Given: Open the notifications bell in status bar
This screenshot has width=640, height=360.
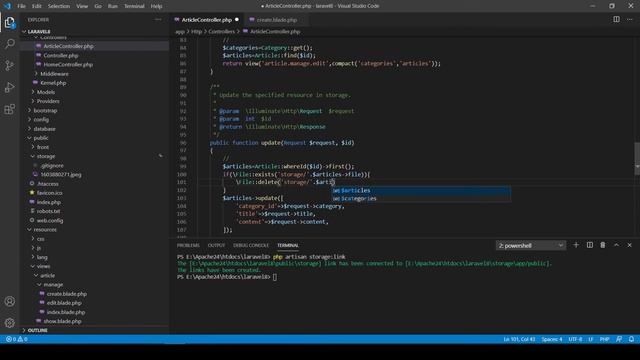Looking at the screenshot, I should tap(631, 339).
